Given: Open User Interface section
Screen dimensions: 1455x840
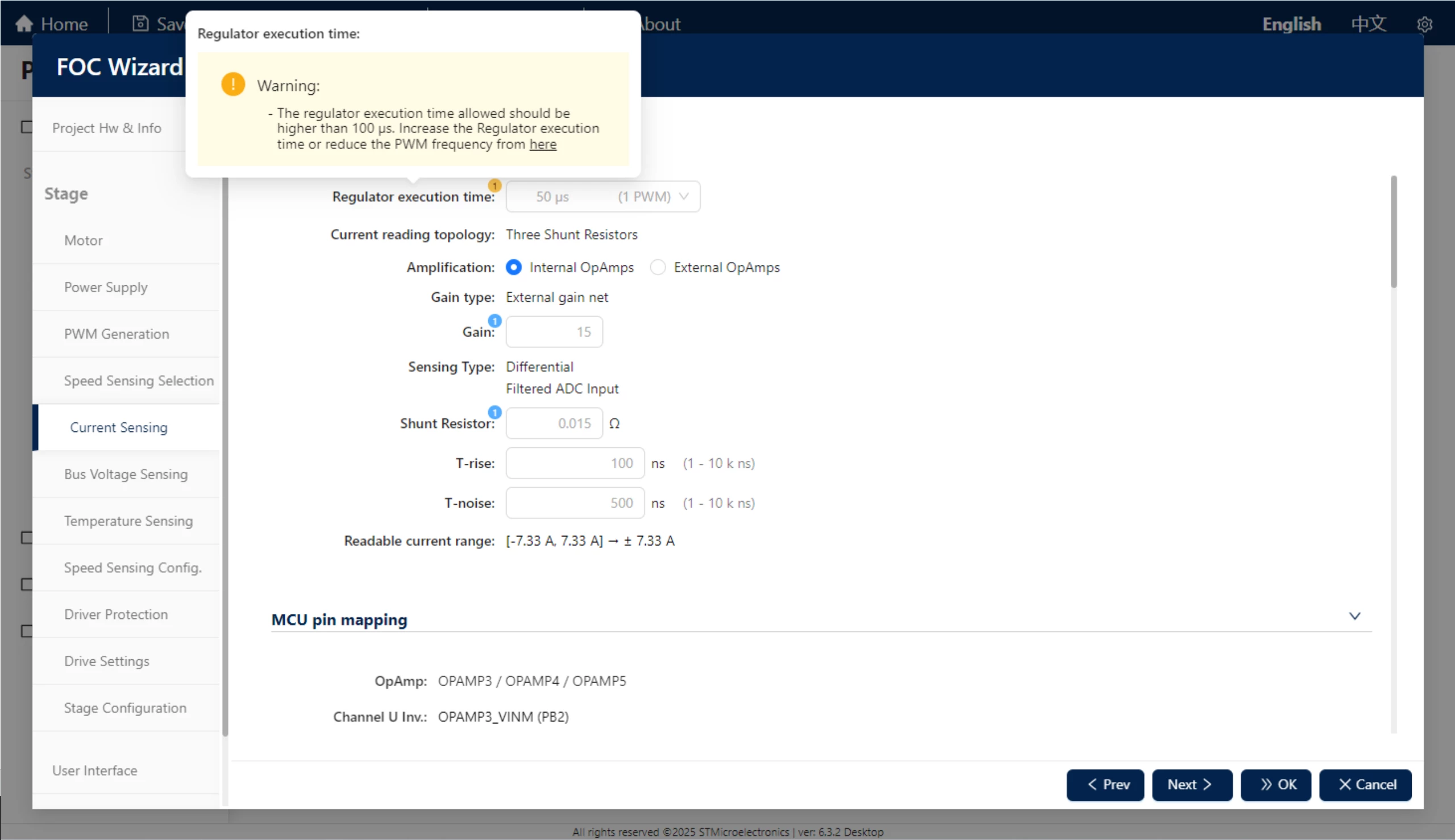Looking at the screenshot, I should [x=126, y=771].
